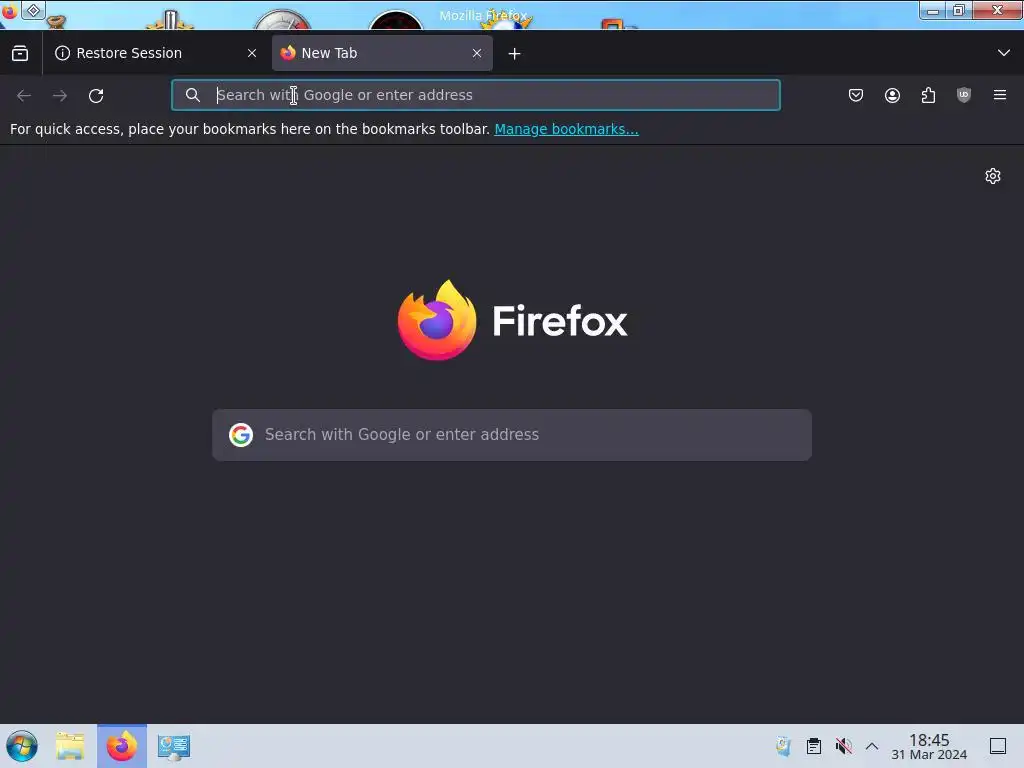Focus the address bar search field
The width and height of the screenshot is (1024, 768).
coord(475,95)
